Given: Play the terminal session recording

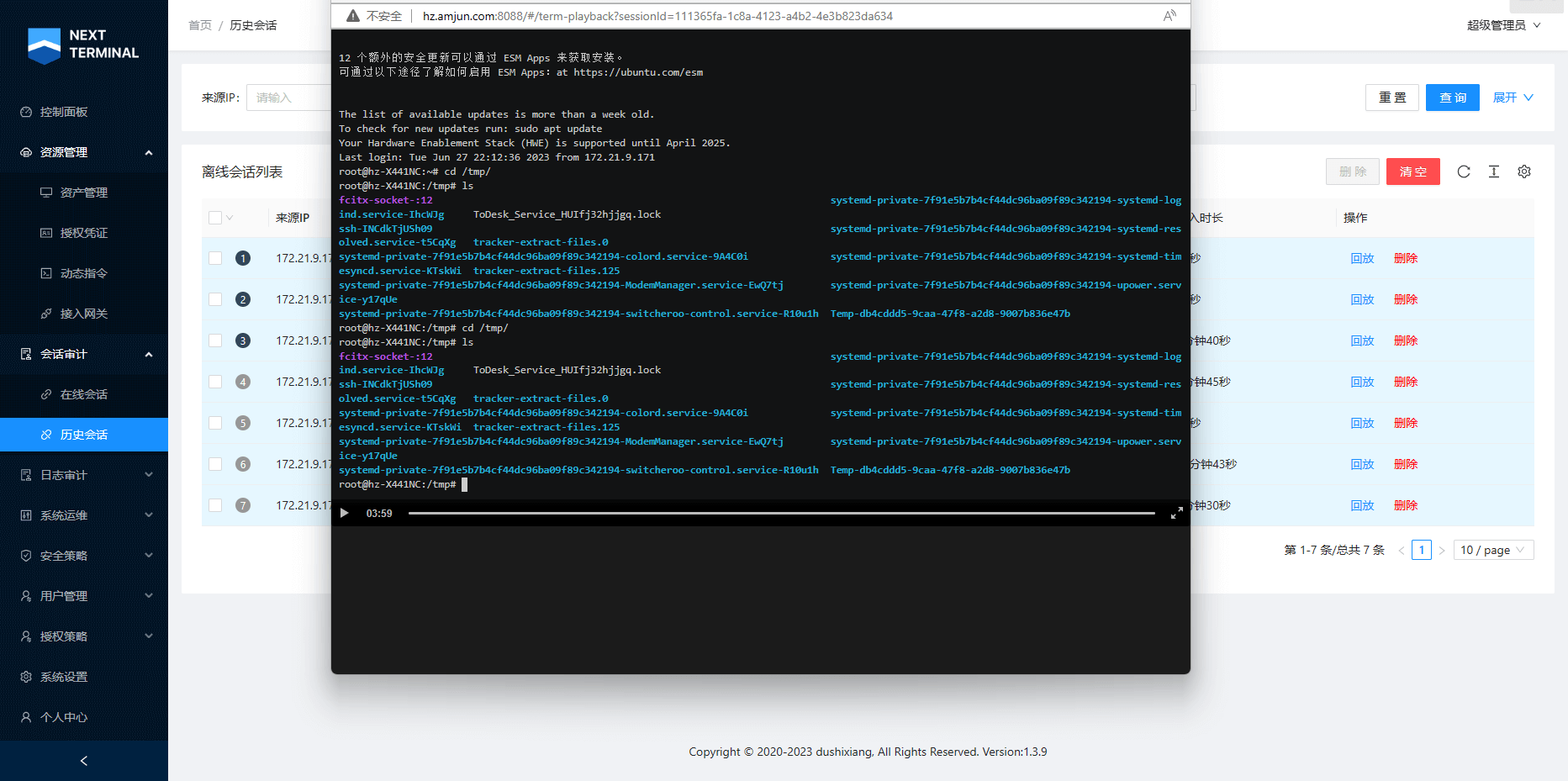Looking at the screenshot, I should (344, 513).
